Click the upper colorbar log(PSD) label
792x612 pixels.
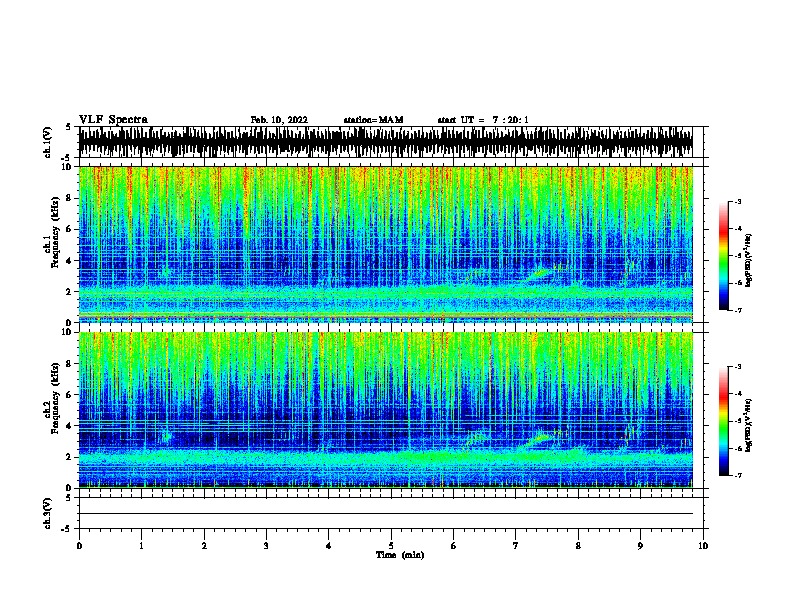point(749,261)
